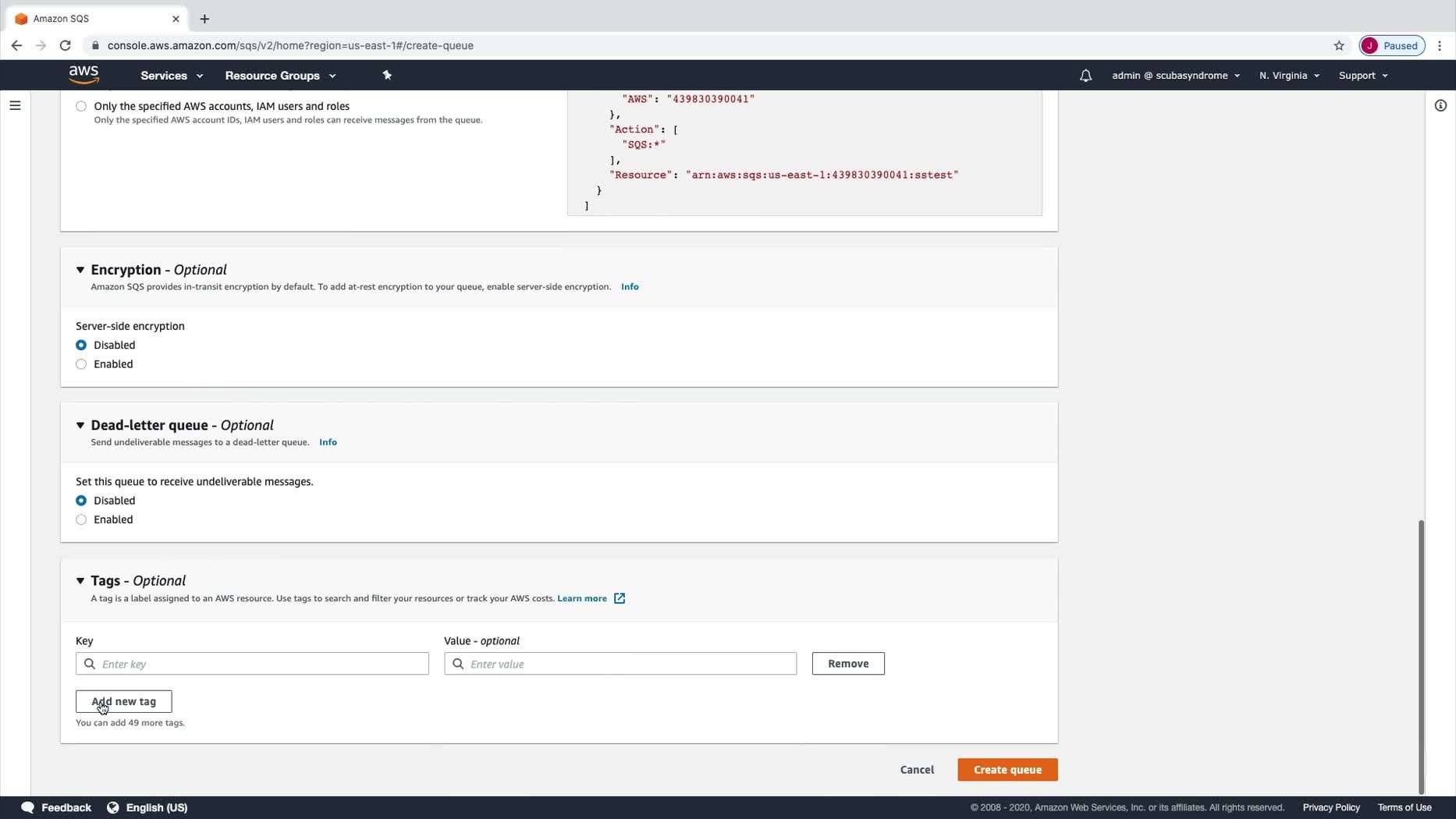Select Enabled for dead-letter queue
Screen dimensions: 1456x819
tap(81, 519)
